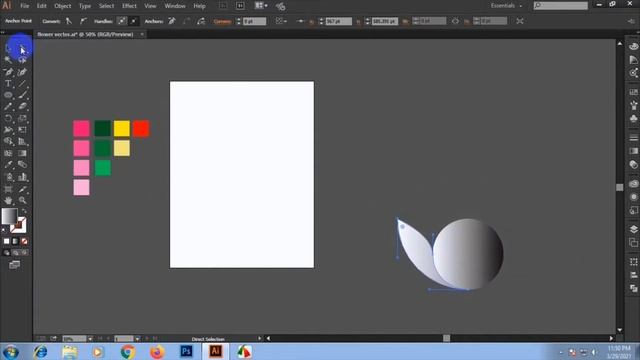Screen dimensions: 640x360
Task: Open the Essentials workspace dropdown
Action: pyautogui.click(x=506, y=6)
